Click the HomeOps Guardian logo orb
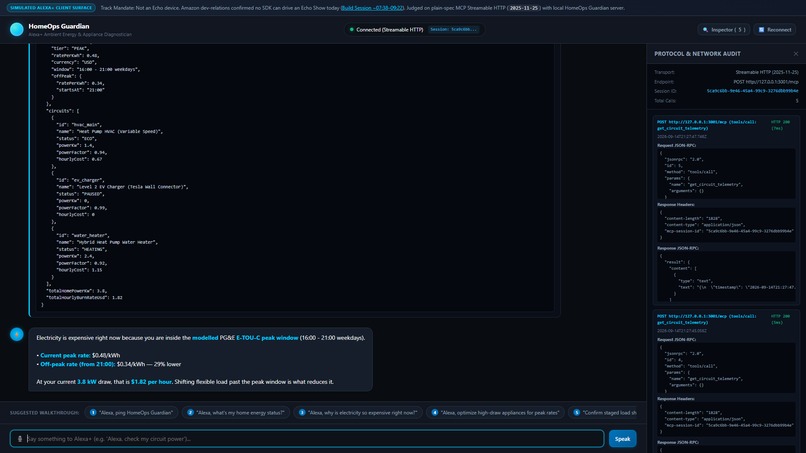806x453 pixels. click(x=16, y=29)
